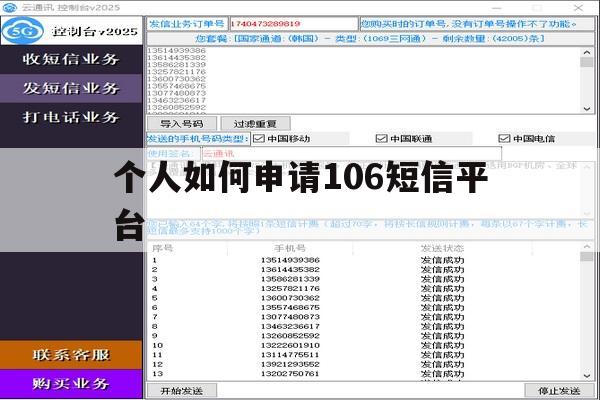Image resolution: width=600 pixels, height=400 pixels.
Task: Click 发送状态 column header
Action: point(442,248)
